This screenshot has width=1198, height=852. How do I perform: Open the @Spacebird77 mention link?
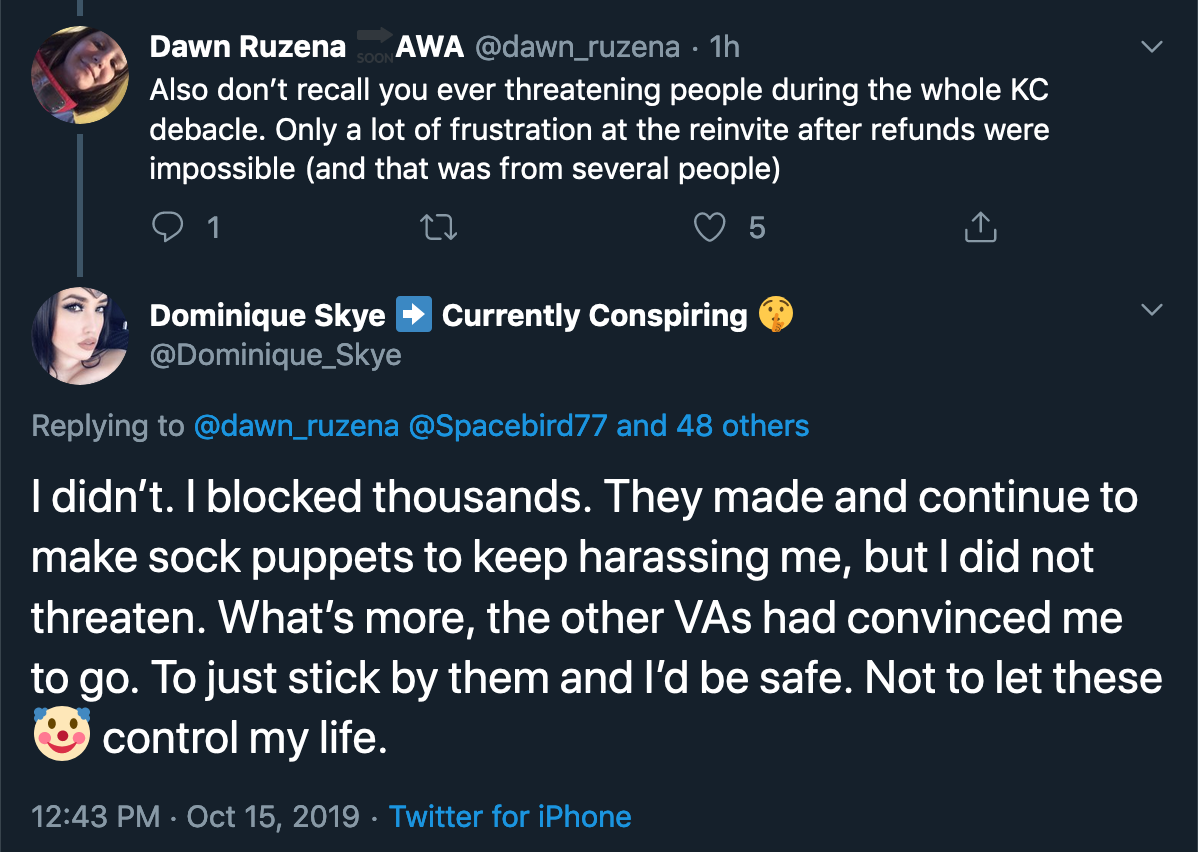point(508,426)
